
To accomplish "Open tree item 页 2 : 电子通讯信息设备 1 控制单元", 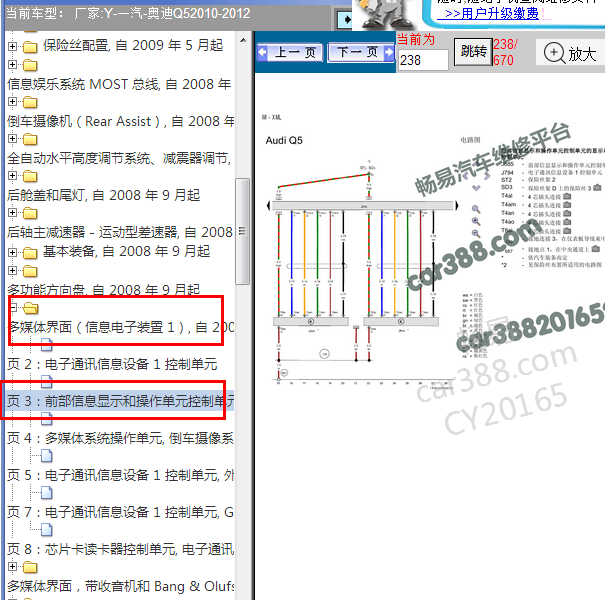I will tap(112, 364).
